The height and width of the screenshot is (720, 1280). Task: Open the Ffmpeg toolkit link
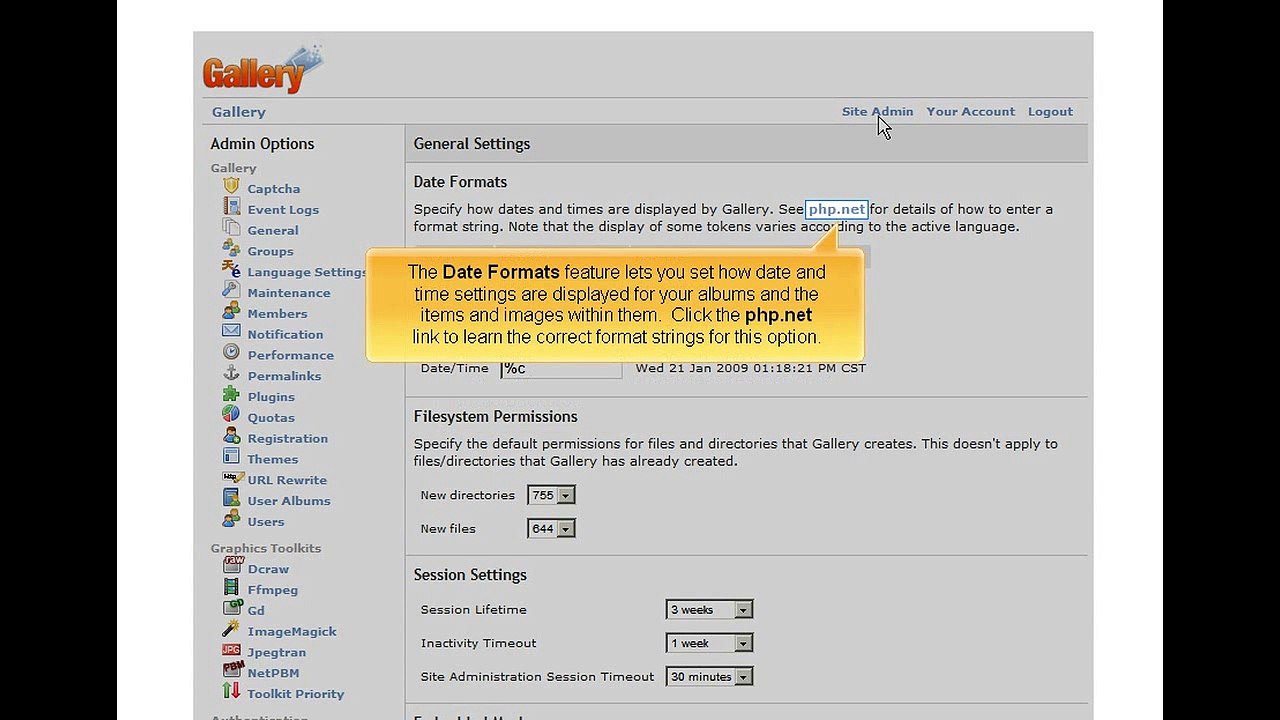point(273,591)
